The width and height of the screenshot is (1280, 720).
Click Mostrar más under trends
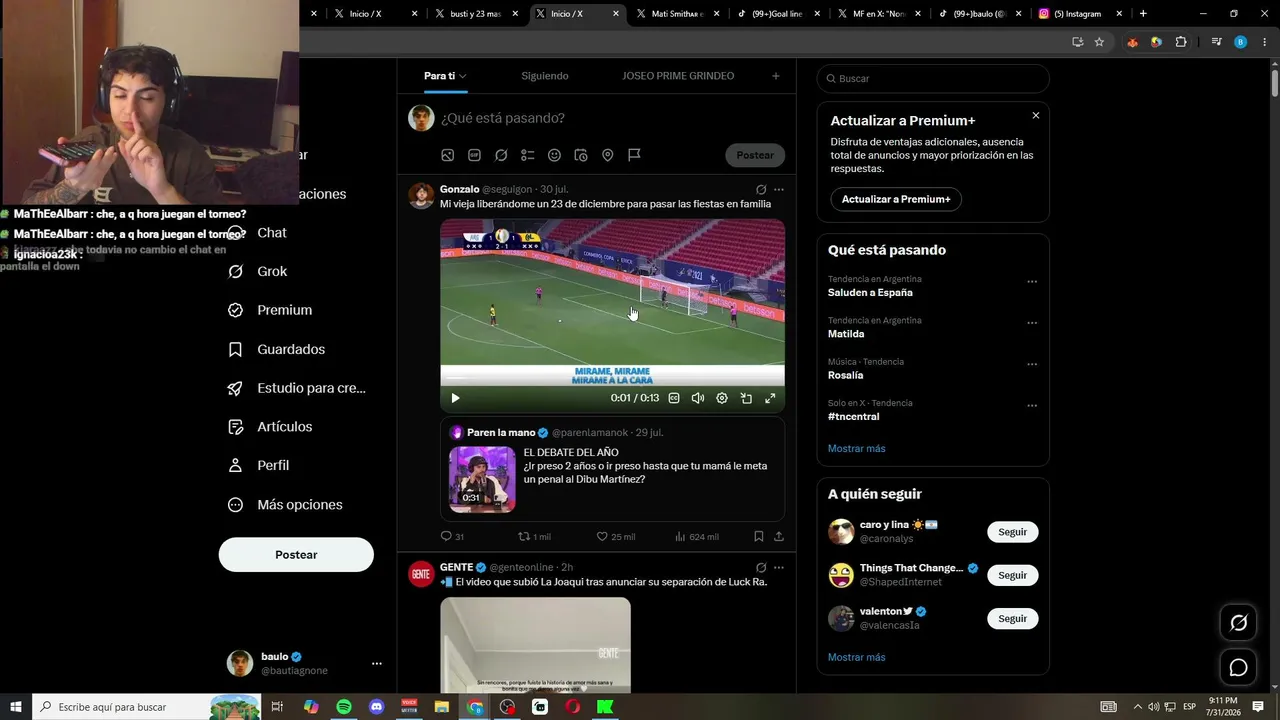coord(856,448)
